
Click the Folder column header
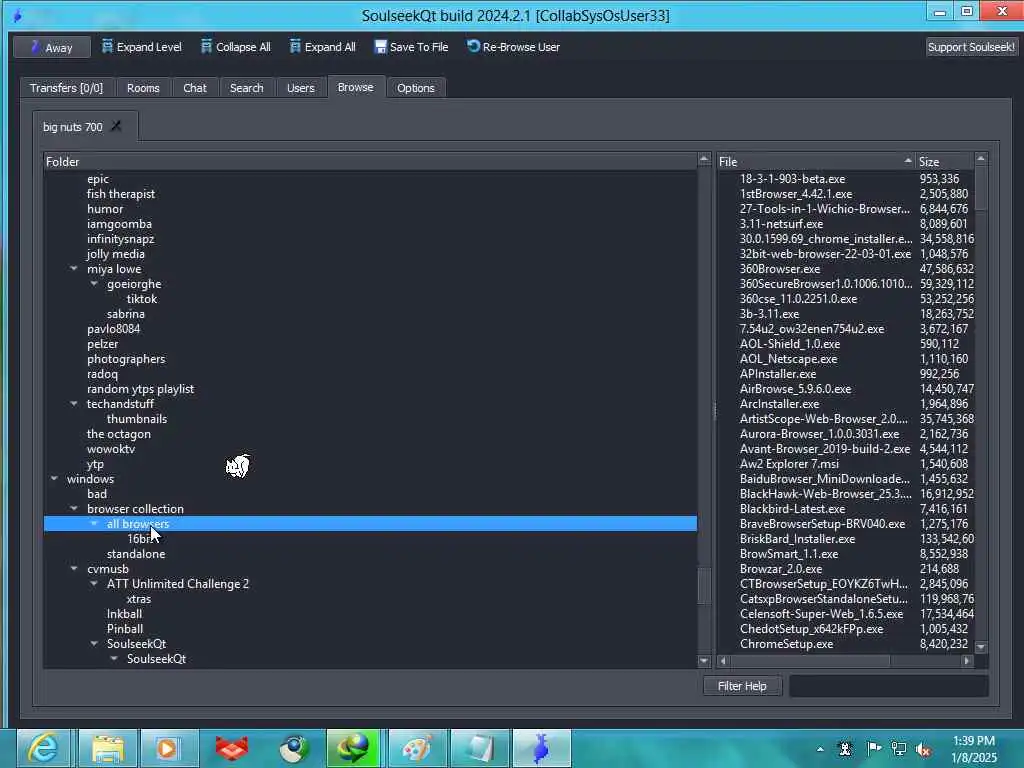[x=370, y=161]
